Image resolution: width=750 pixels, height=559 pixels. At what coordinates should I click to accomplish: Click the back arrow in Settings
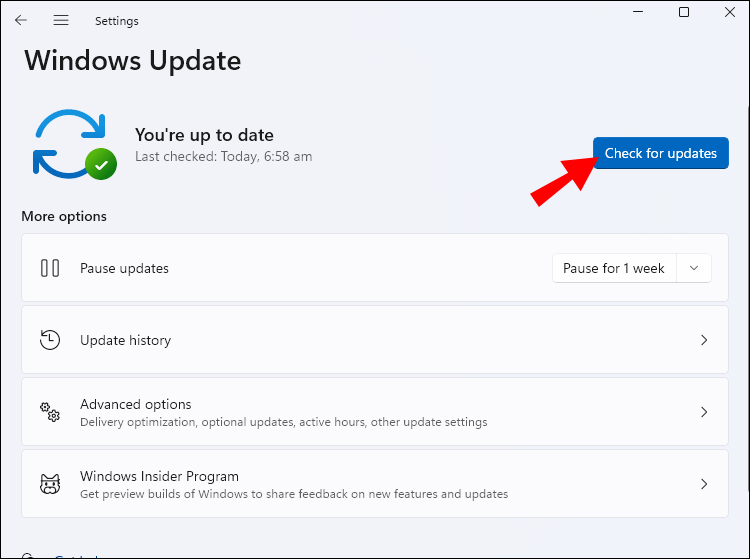21,20
